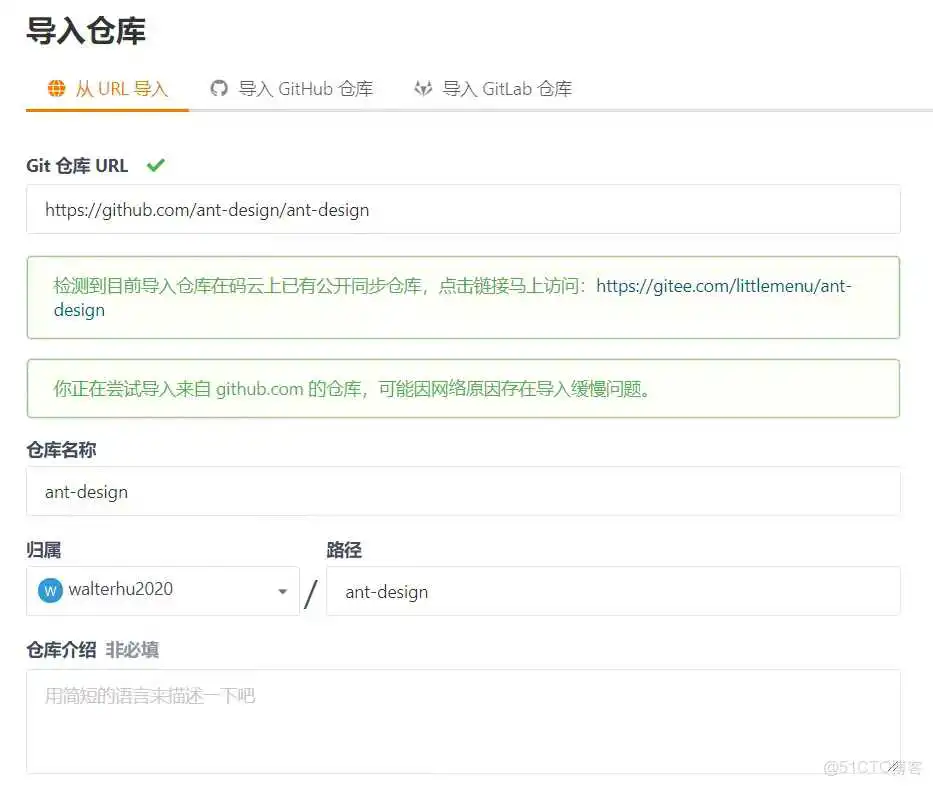Click the 导入仓库 page heading

pos(86,32)
